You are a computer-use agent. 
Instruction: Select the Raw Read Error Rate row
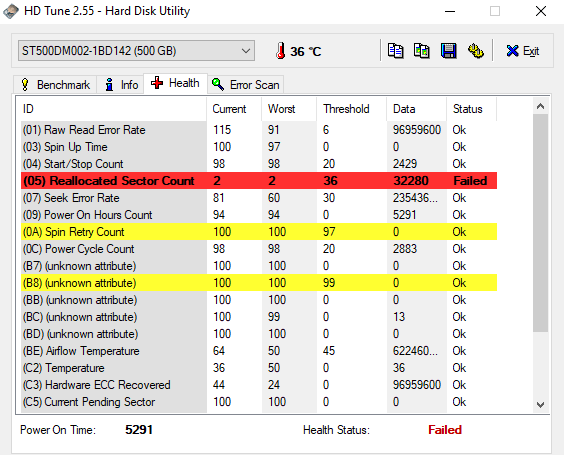click(x=259, y=129)
